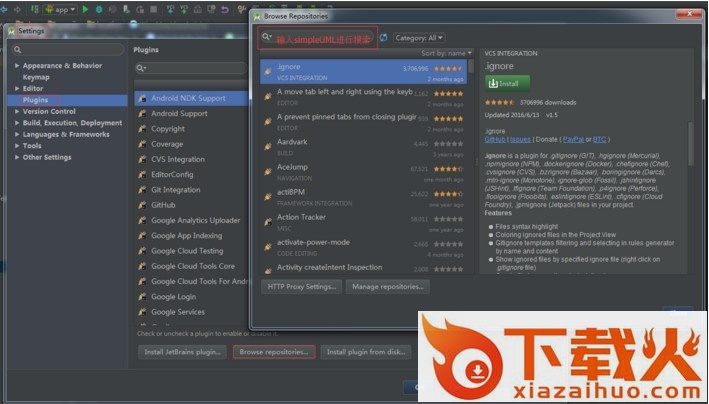Click the plugin description scrollbar

[690, 143]
